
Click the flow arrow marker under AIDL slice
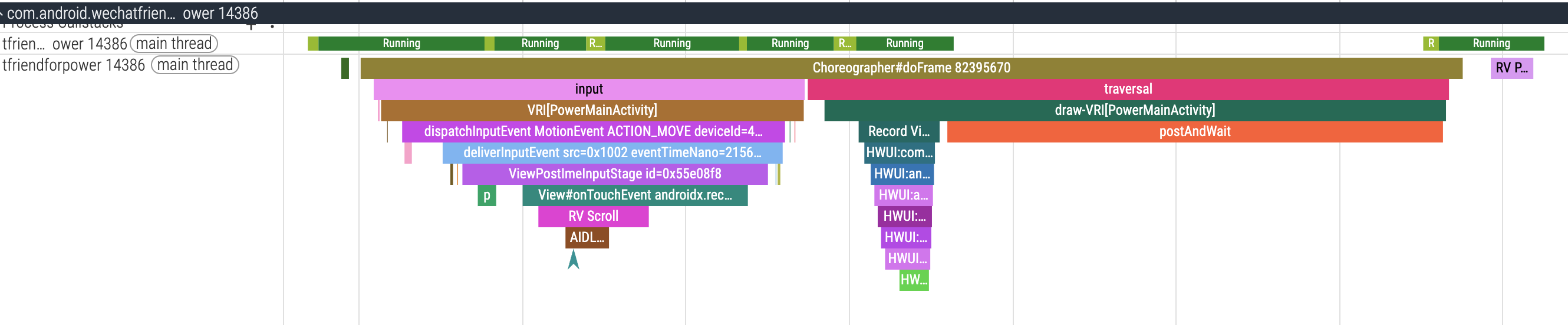pos(573,260)
